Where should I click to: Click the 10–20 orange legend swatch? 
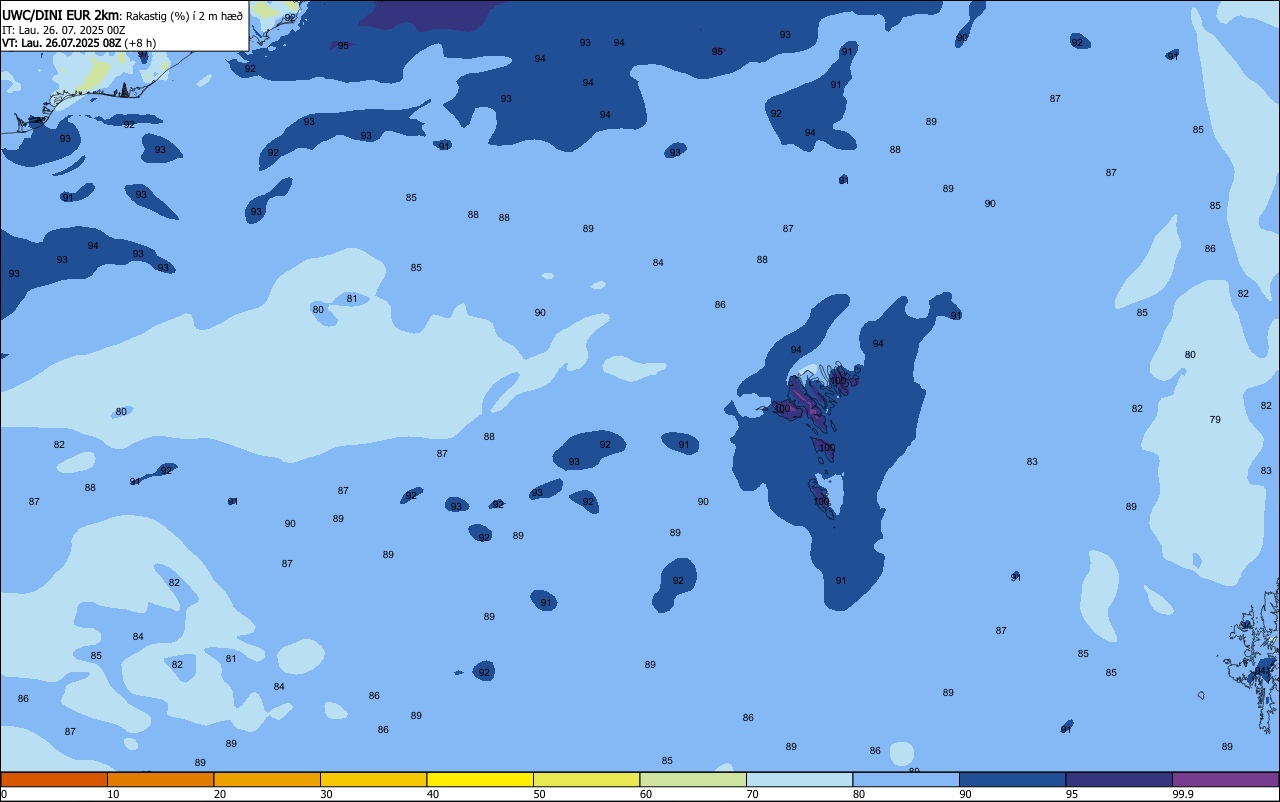point(160,779)
